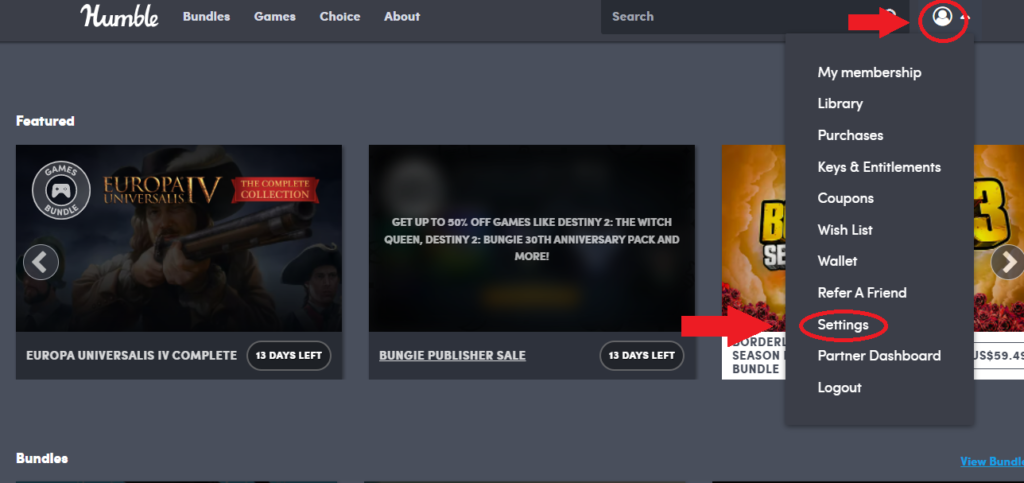
Task: Open the Europa Universalis IV bundle image
Action: tap(179, 238)
